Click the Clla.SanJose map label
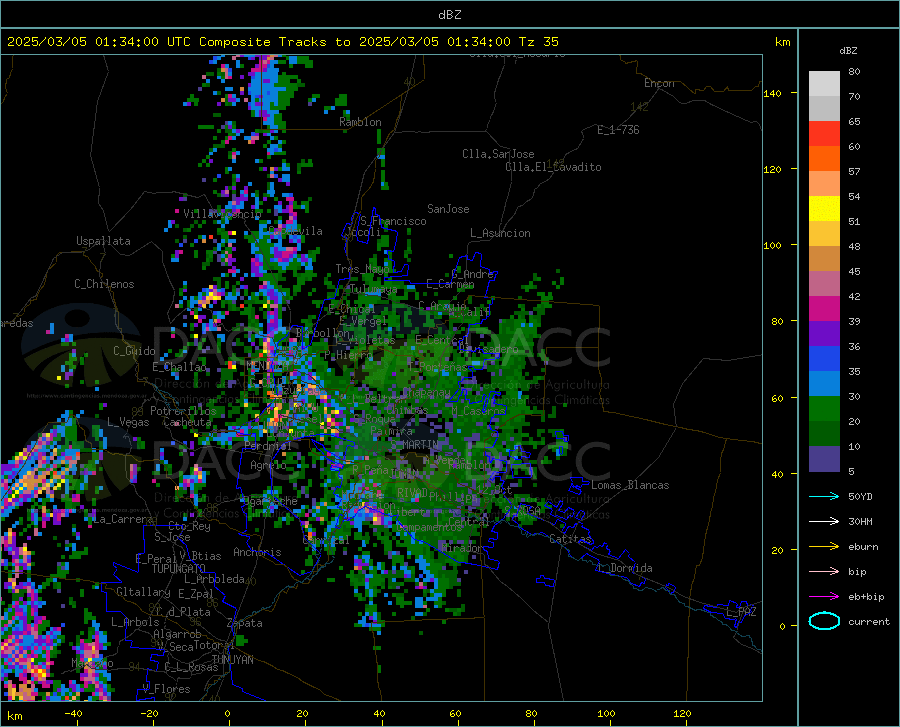900x727 pixels. [498, 154]
